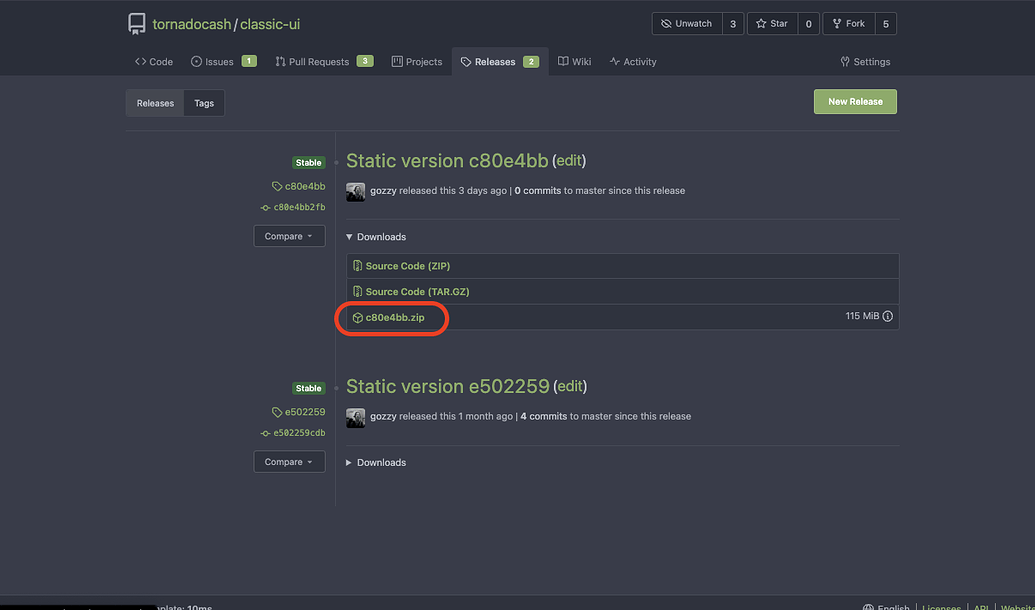
Task: Switch to the Tags tab
Action: point(204,103)
